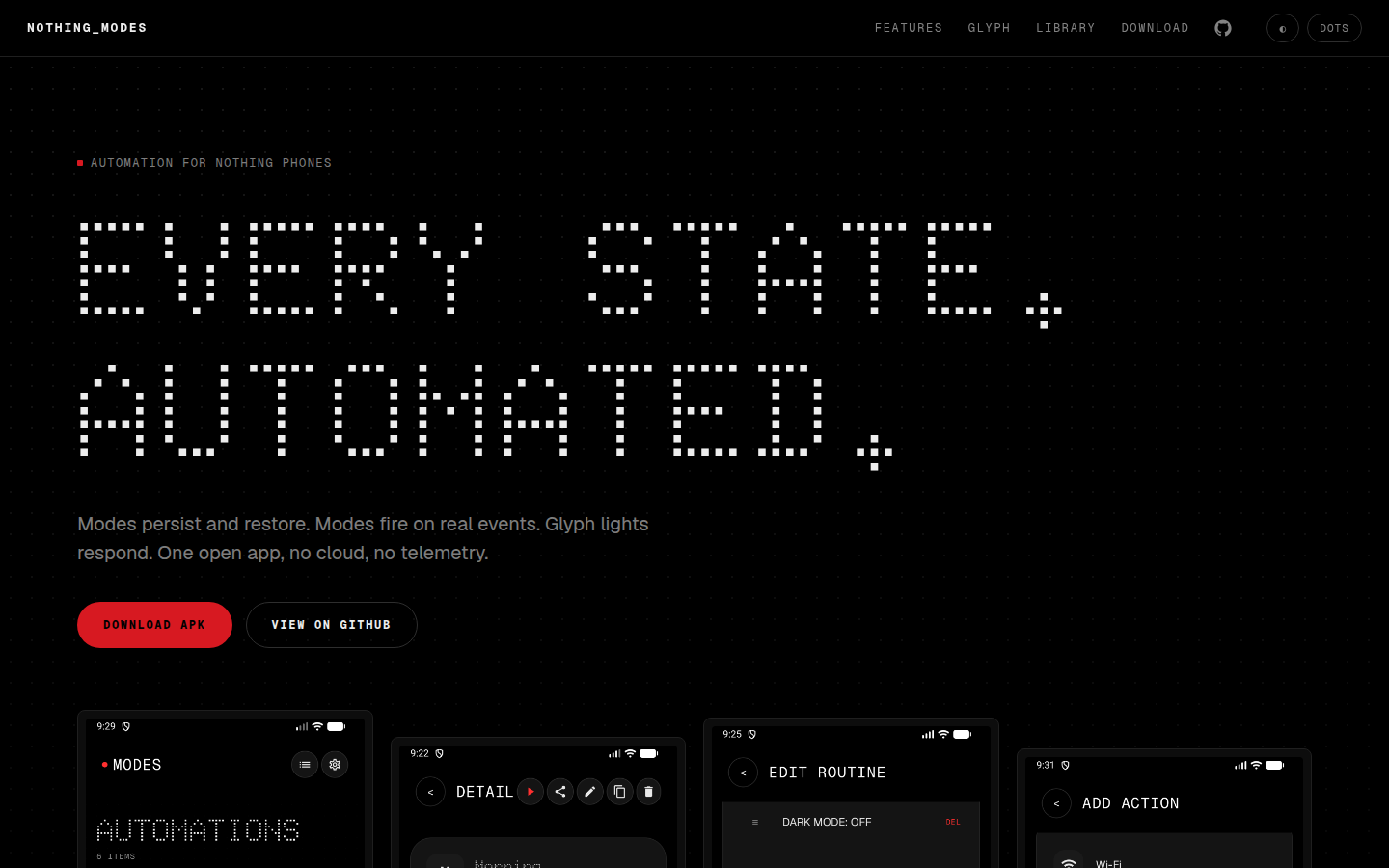Click the back arrow on Detail screen

point(430,792)
